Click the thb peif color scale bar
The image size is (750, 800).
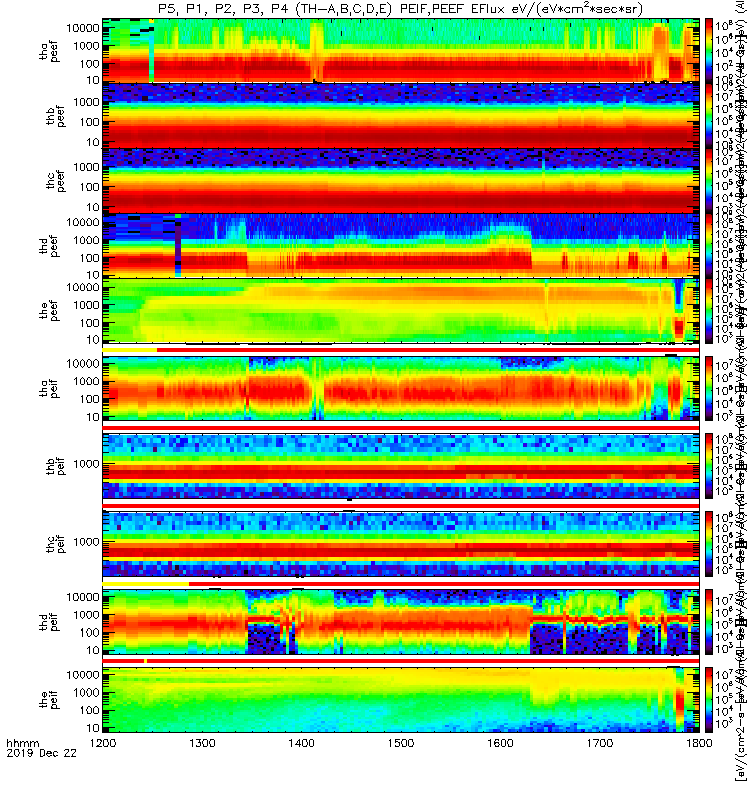click(709, 466)
